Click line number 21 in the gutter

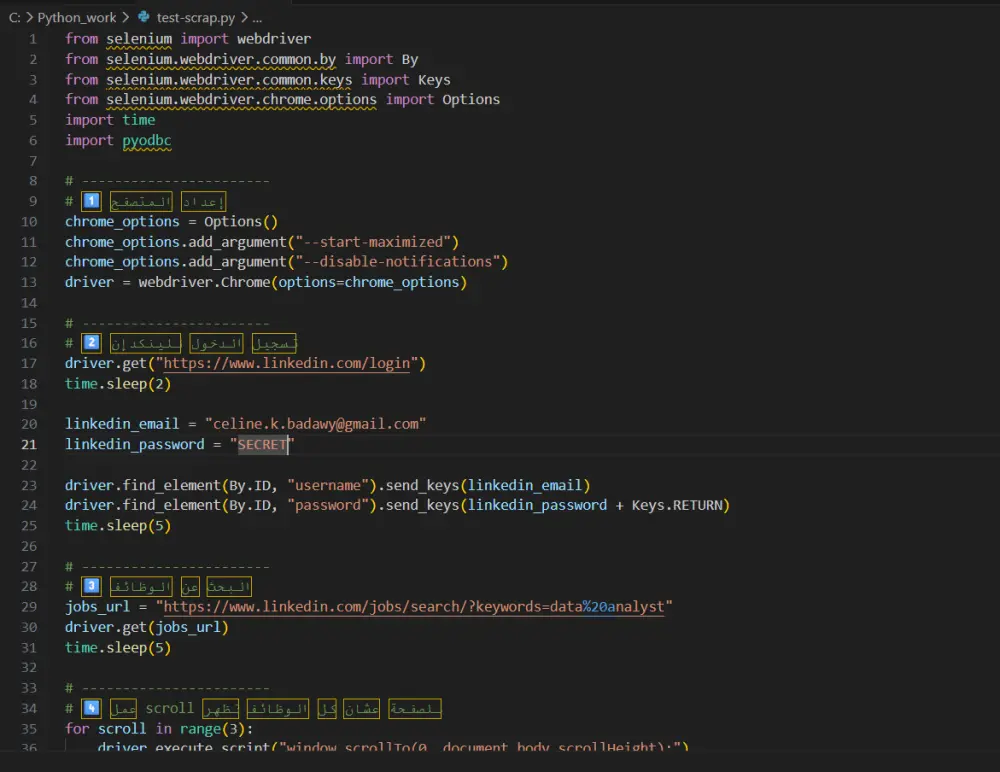pos(29,445)
